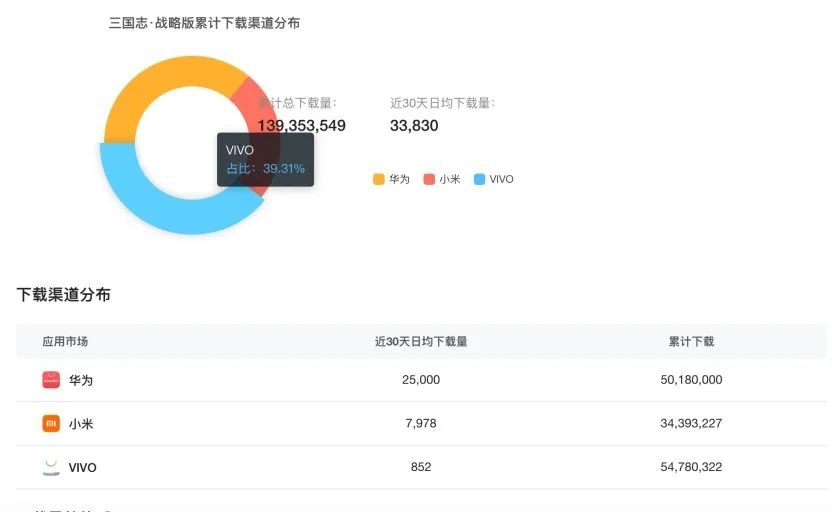Sort by 应用市场 column header
Viewport: 832px width, 512px height.
coord(65,341)
